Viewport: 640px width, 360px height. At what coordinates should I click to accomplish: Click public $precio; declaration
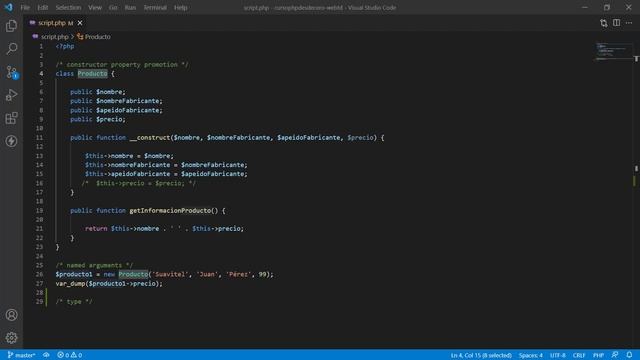click(x=98, y=119)
